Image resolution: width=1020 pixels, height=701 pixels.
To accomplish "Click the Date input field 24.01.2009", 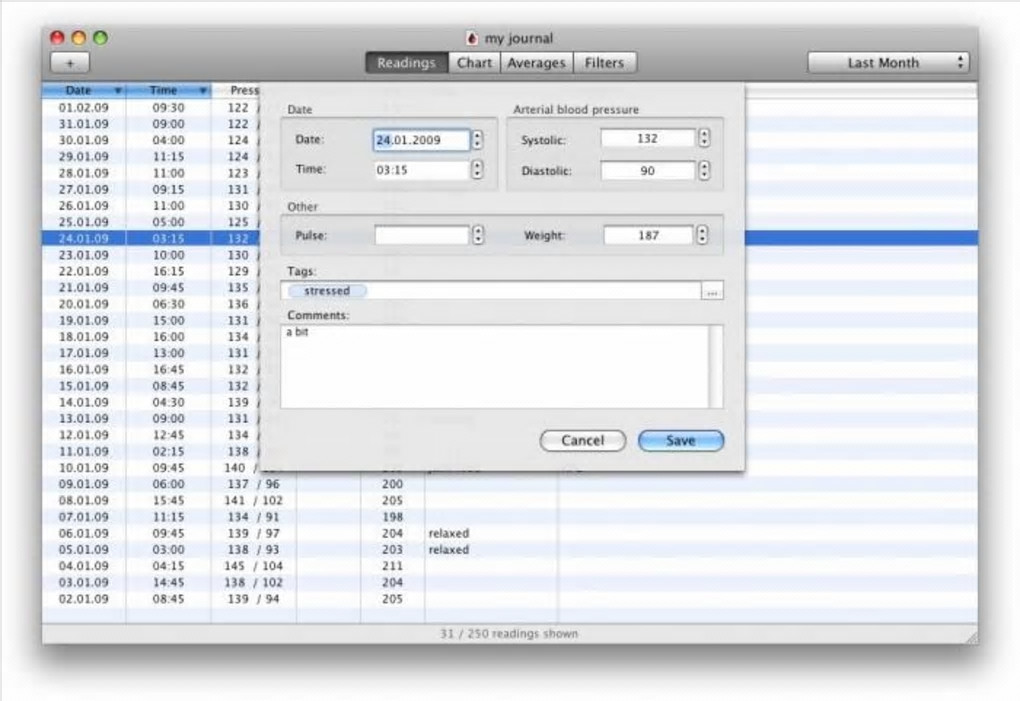I will point(422,140).
